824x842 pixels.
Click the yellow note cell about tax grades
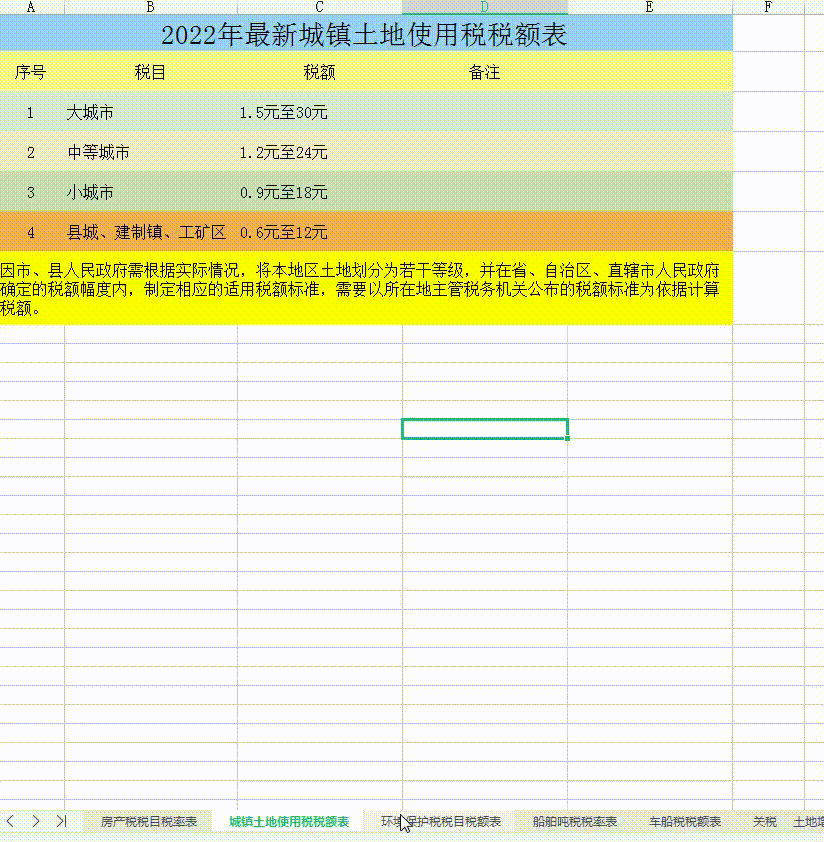[x=366, y=288]
